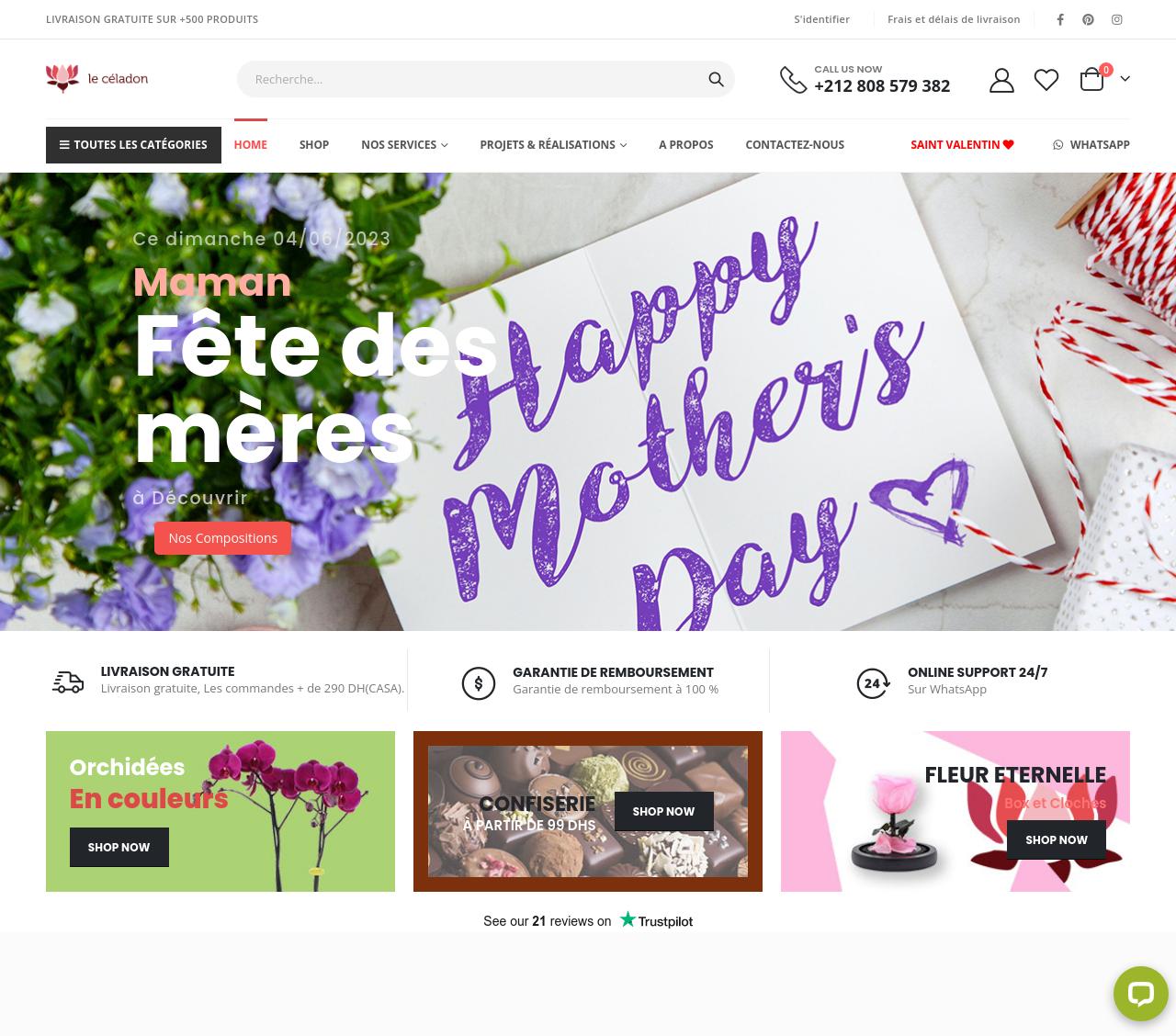Open the Pinterest social icon
The width and height of the screenshot is (1176, 1036).
tap(1088, 19)
